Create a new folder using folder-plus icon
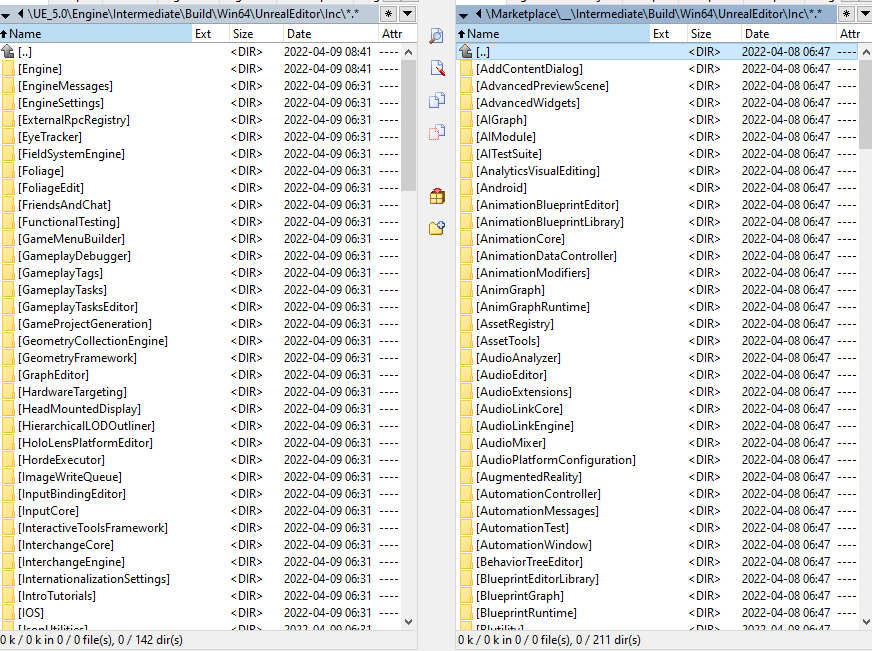Screen dimensions: 872x651 [x=436, y=227]
